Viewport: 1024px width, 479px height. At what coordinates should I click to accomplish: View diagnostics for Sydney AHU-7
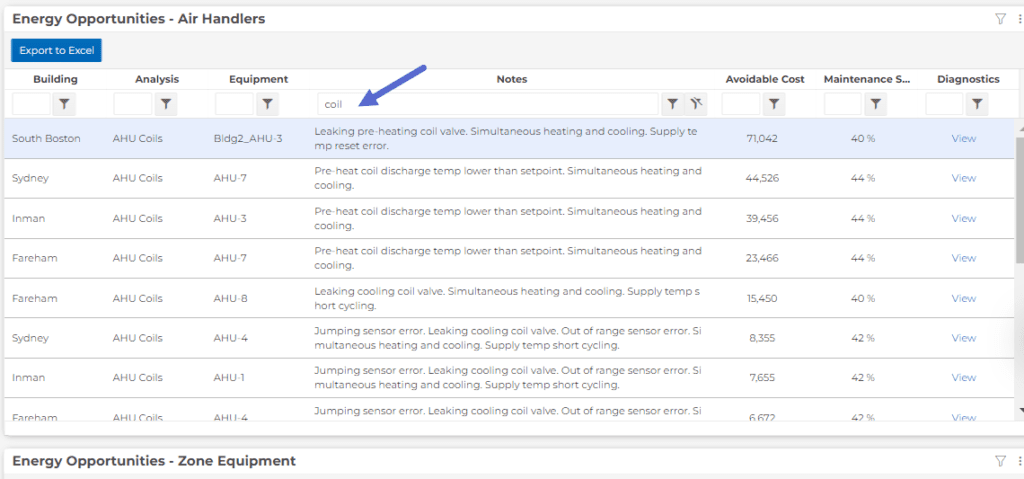click(x=963, y=178)
